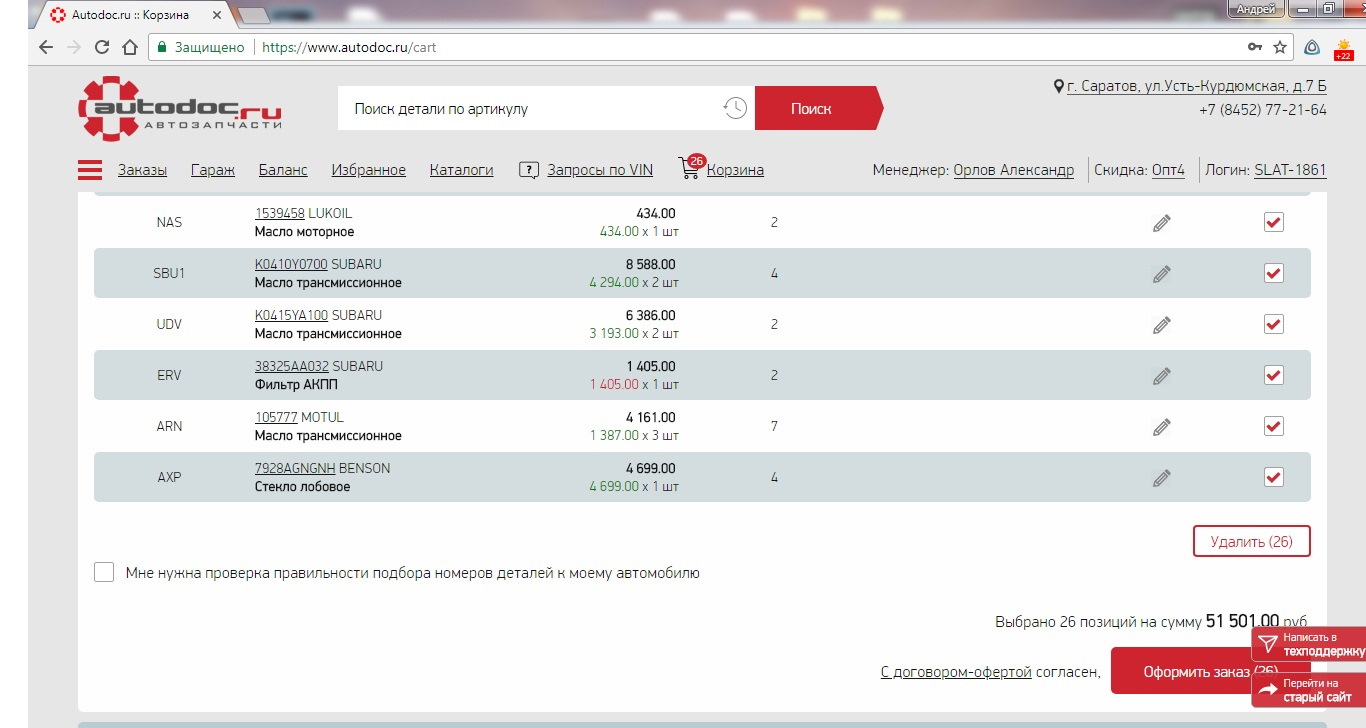
Task: Open the Заказы menu item
Action: pyautogui.click(x=142, y=170)
